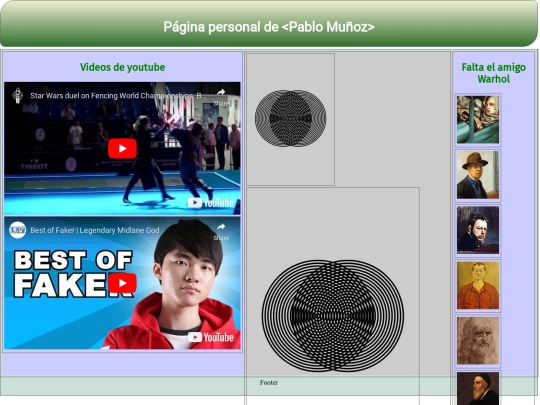Select the orange shirt portrait thumbnail
540x405 pixels.
point(478,285)
